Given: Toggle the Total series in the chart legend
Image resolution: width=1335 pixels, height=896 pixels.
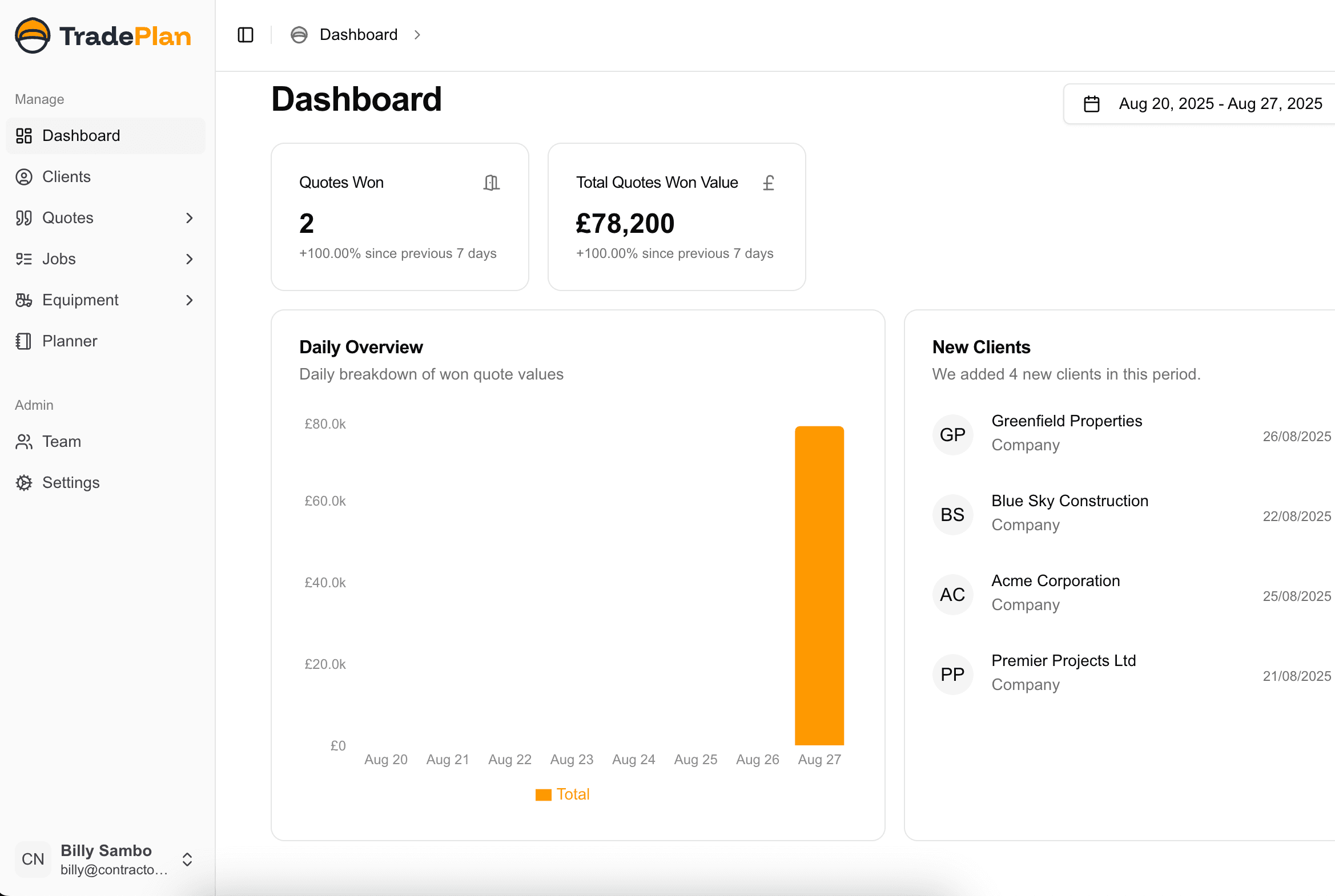Looking at the screenshot, I should tap(562, 794).
